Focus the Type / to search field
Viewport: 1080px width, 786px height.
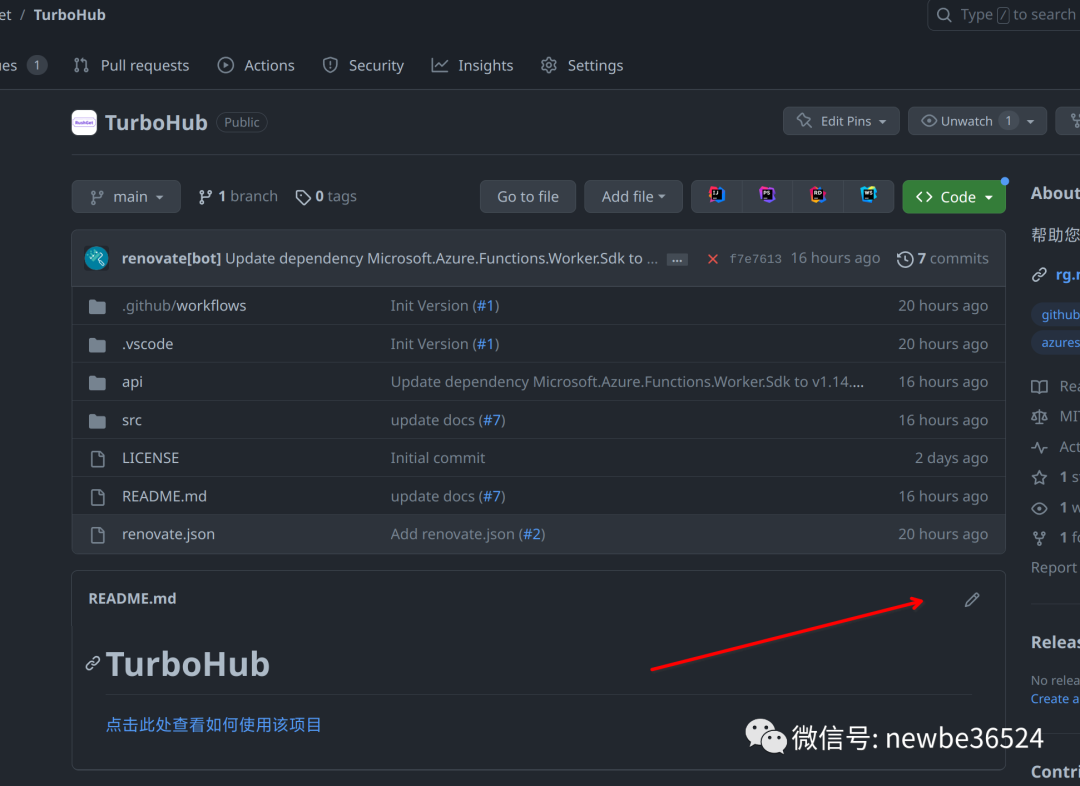pos(1004,15)
